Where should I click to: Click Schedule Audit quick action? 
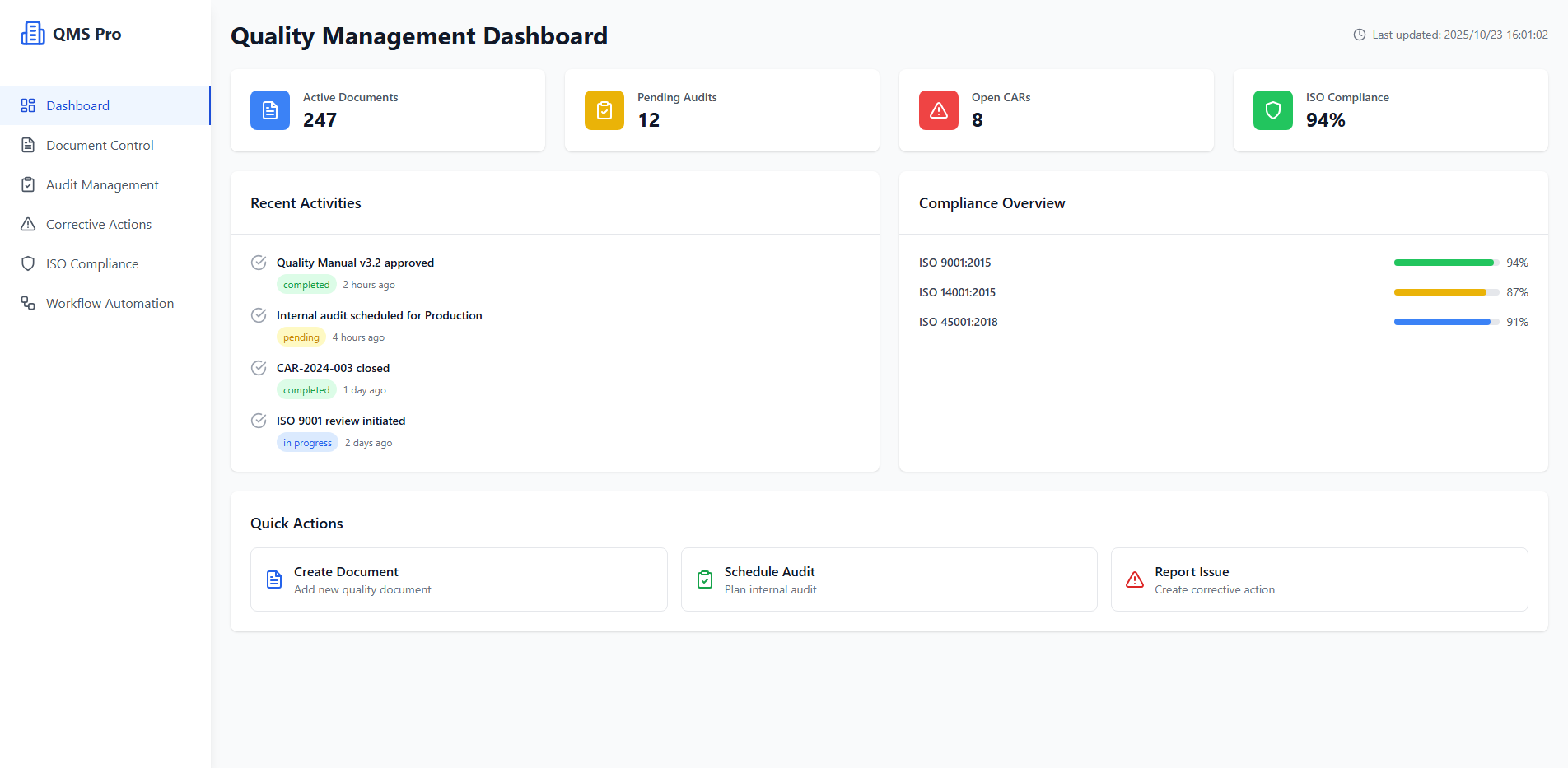[889, 579]
